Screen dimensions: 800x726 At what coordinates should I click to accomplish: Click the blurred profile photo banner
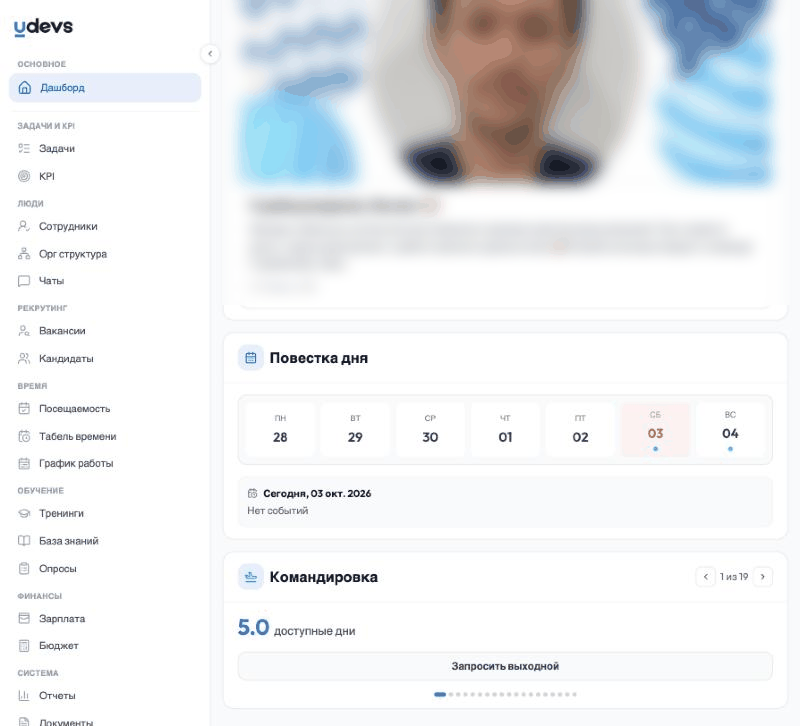(505, 92)
